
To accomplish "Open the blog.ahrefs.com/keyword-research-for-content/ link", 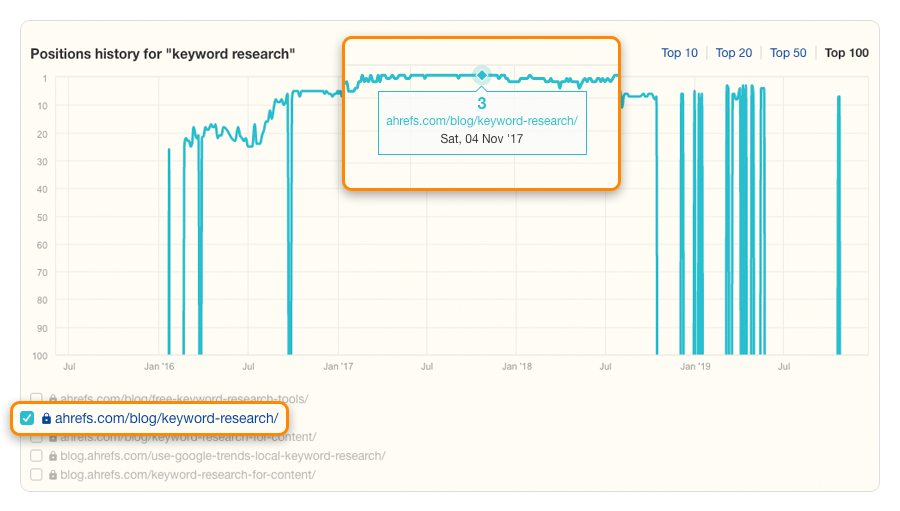I will (188, 475).
